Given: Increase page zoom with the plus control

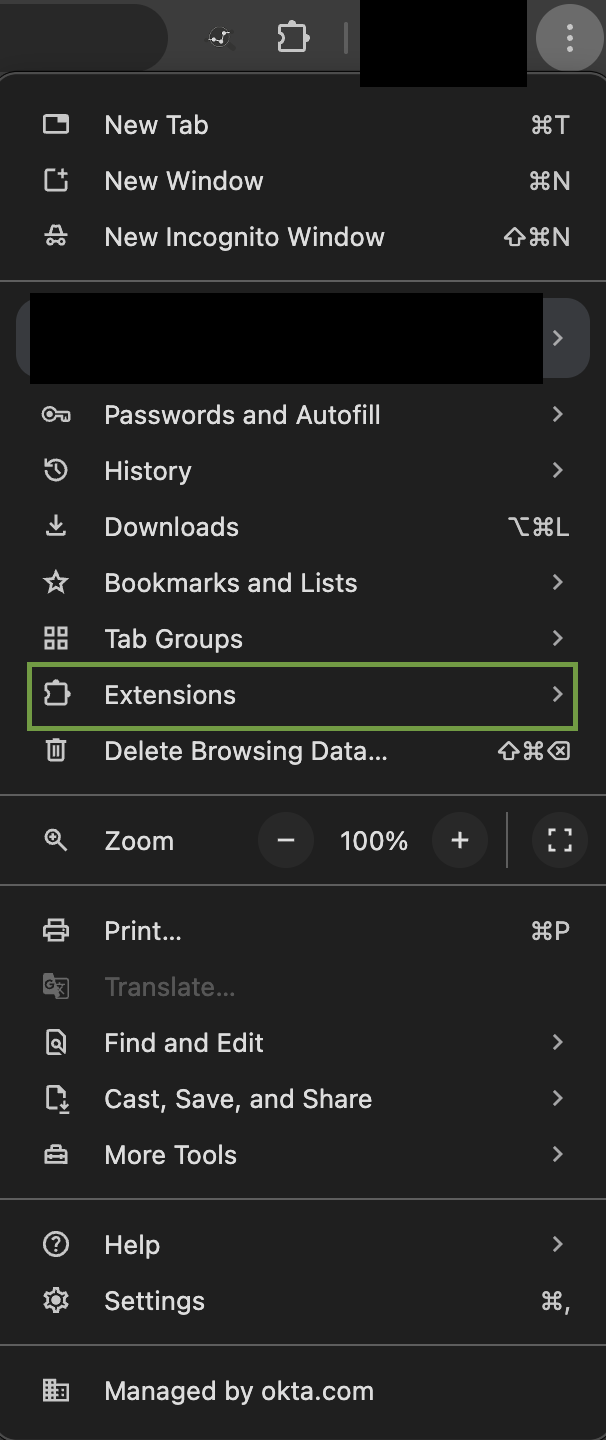Looking at the screenshot, I should tap(460, 840).
